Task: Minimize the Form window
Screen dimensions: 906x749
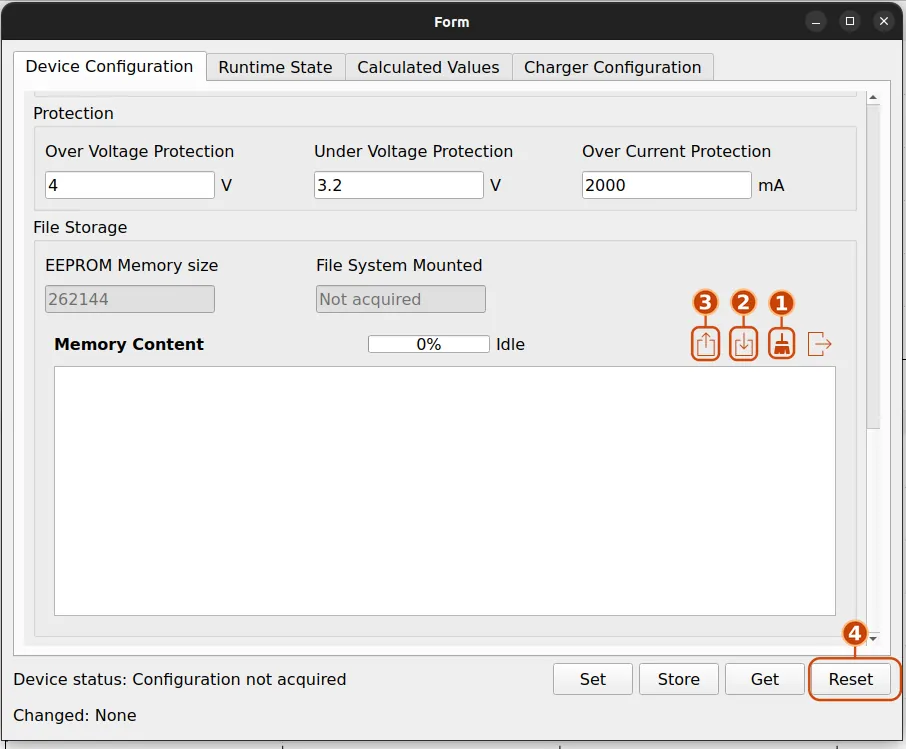Action: click(816, 21)
